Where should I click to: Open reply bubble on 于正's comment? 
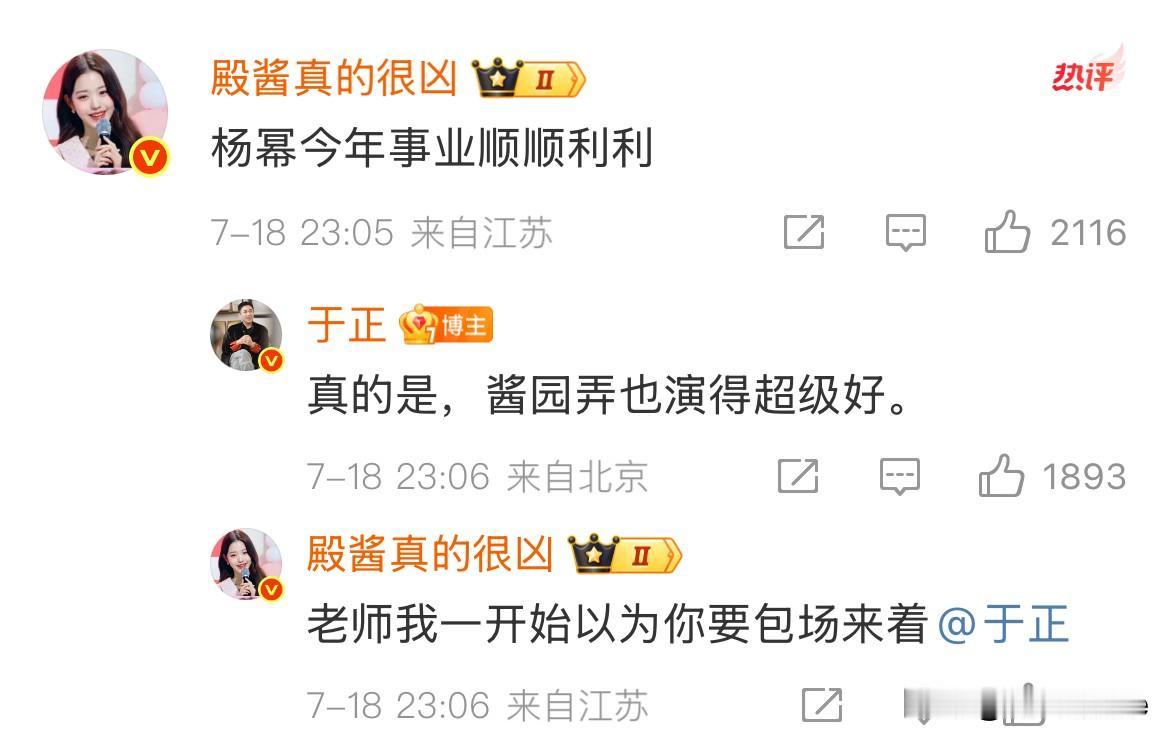900,476
